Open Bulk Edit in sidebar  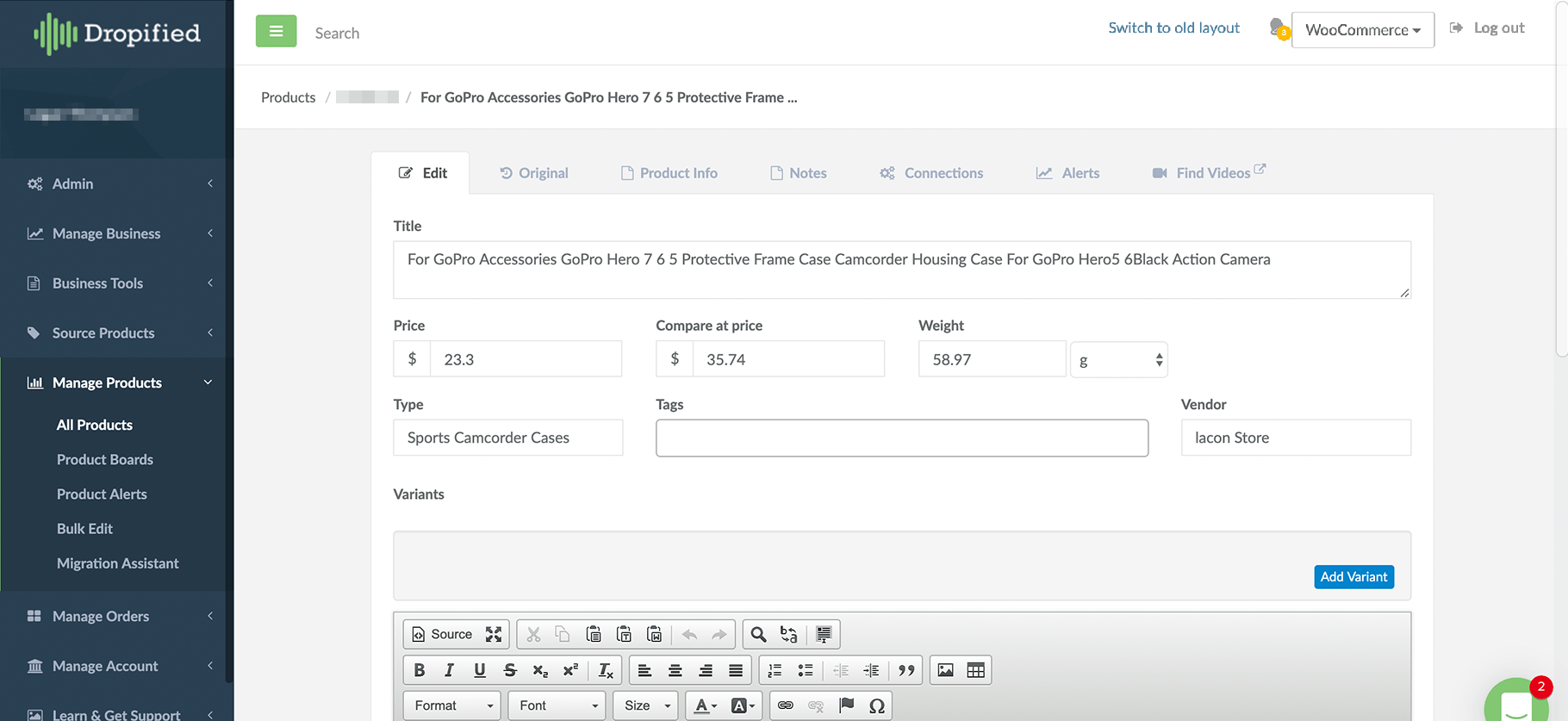pyautogui.click(x=84, y=529)
